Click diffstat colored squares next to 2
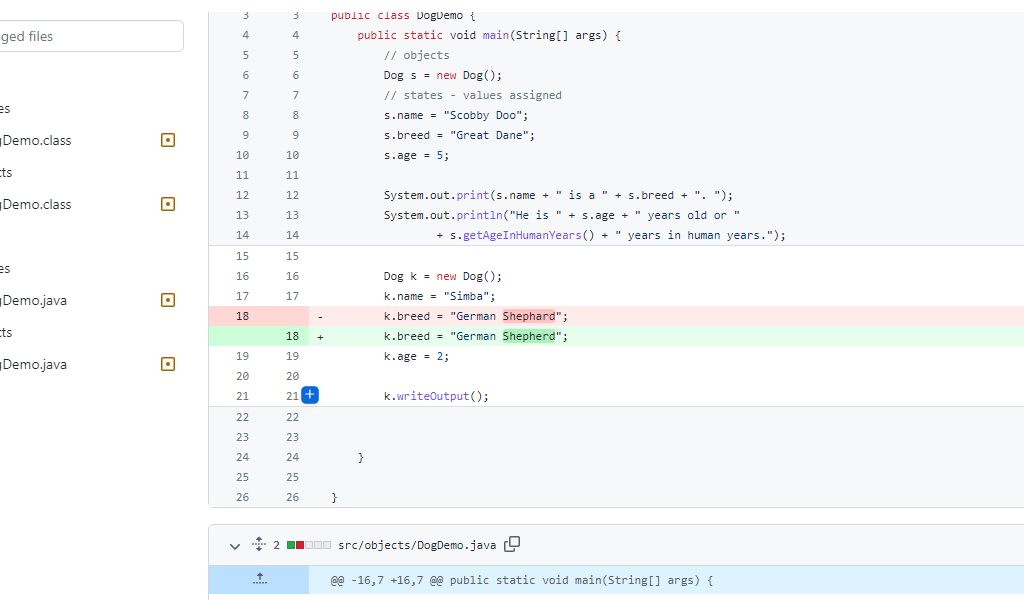The image size is (1024, 600). click(x=308, y=545)
